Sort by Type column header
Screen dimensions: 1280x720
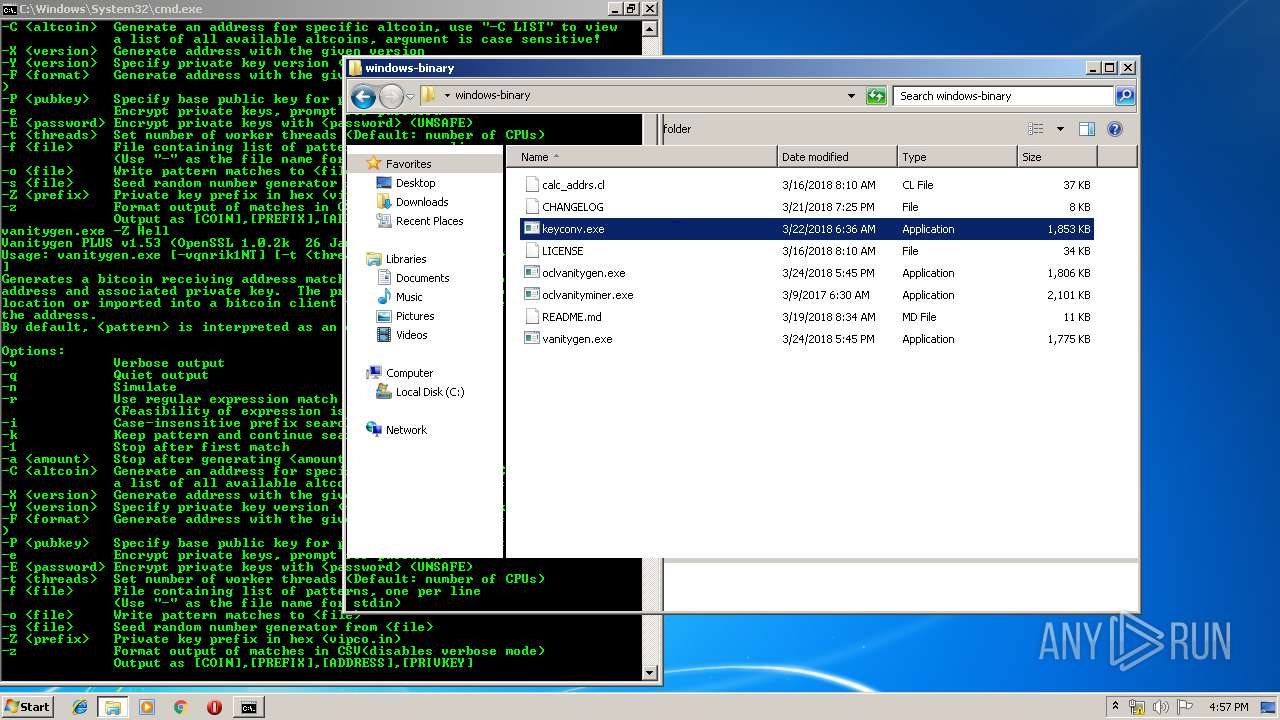(x=957, y=157)
